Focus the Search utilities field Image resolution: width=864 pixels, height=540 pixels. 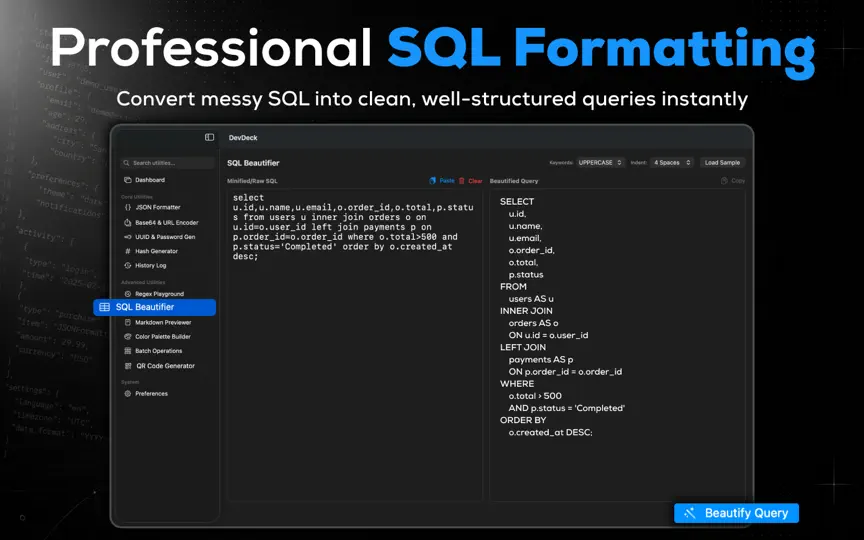(x=168, y=163)
